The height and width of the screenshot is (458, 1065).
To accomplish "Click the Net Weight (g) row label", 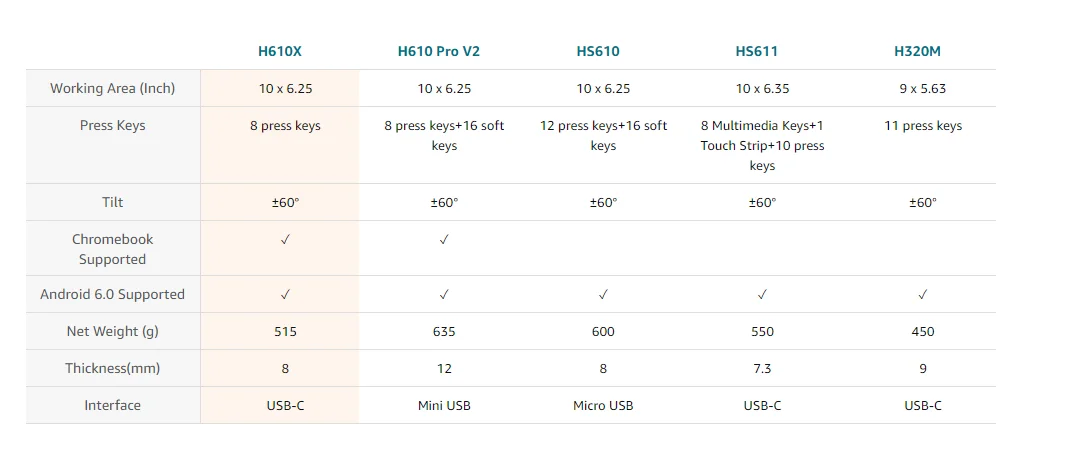I will pyautogui.click(x=112, y=331).
